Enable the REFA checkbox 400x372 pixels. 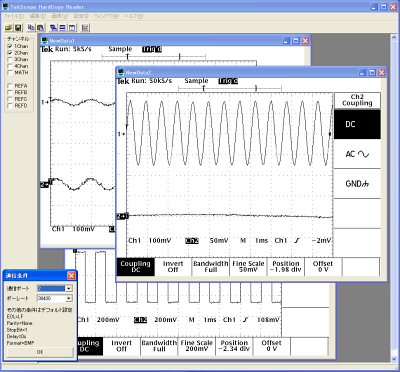[10, 86]
